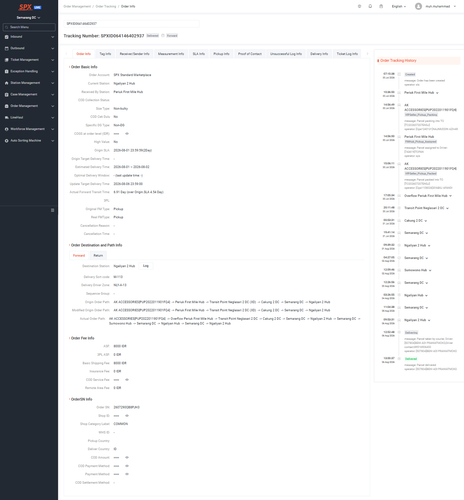Reveal the COGS at order level value

coord(127,134)
